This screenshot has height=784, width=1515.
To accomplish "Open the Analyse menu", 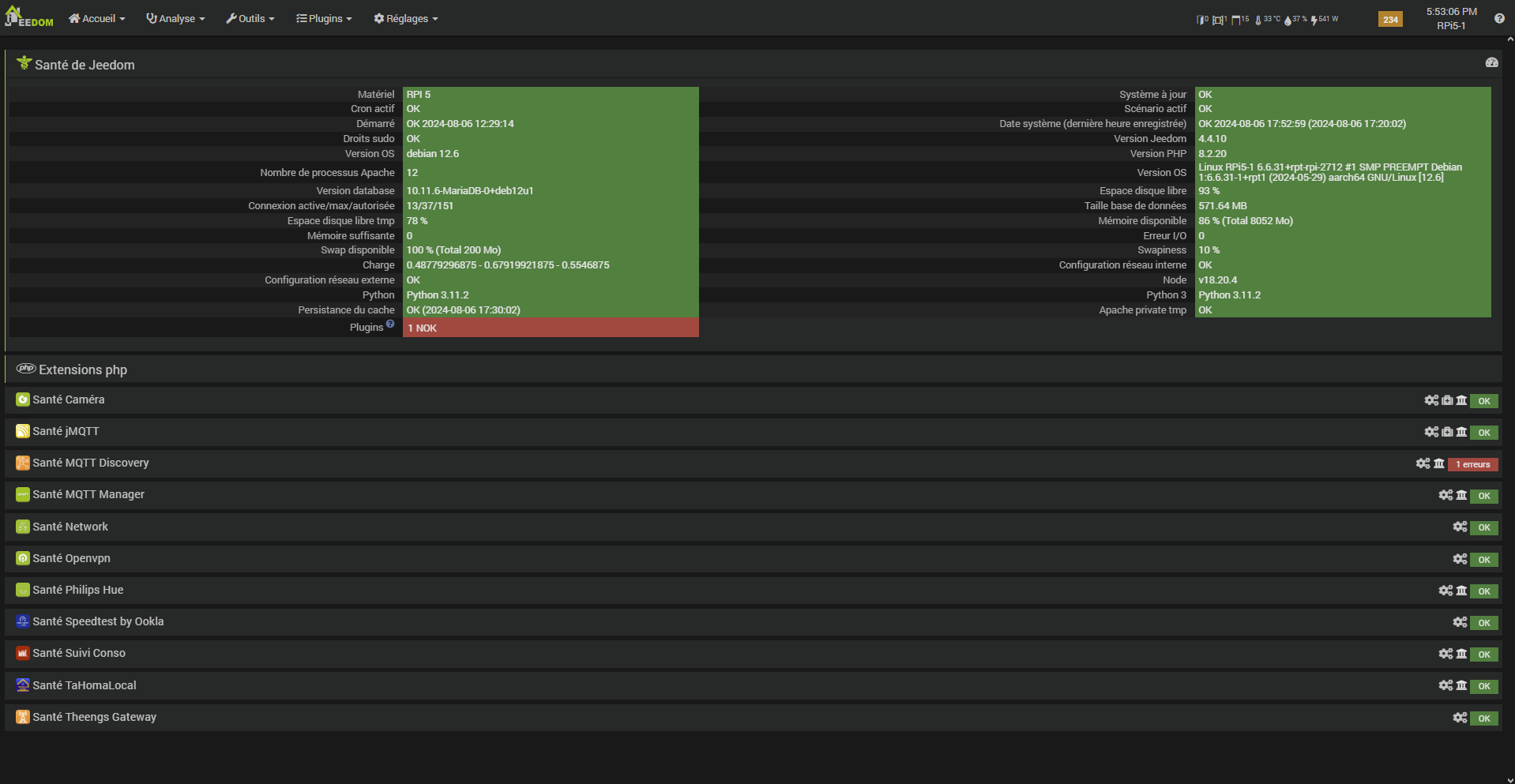I will pyautogui.click(x=175, y=18).
